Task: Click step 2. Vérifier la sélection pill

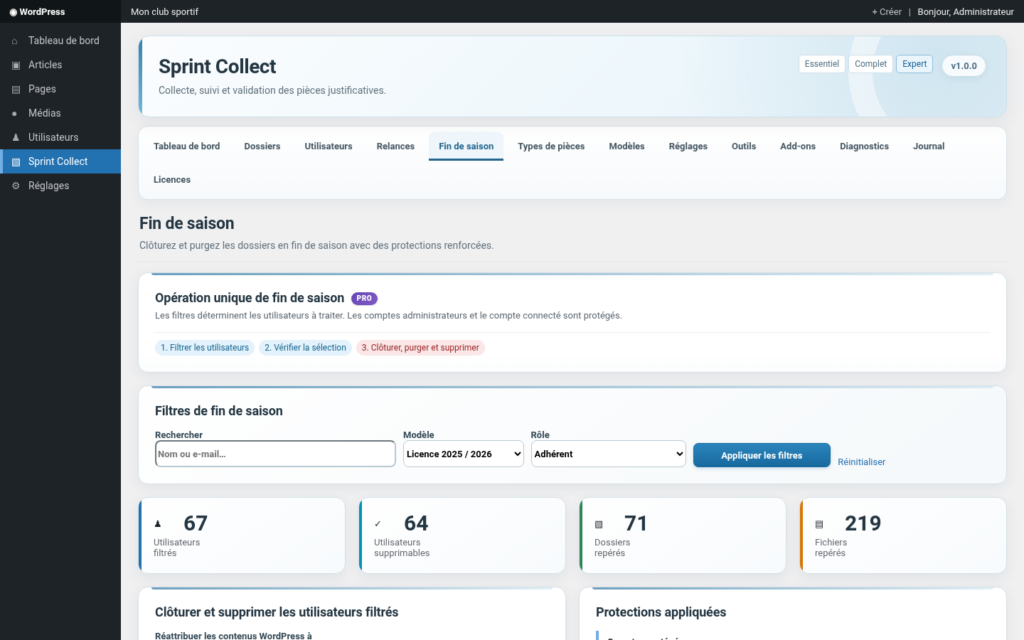Action: pos(305,347)
